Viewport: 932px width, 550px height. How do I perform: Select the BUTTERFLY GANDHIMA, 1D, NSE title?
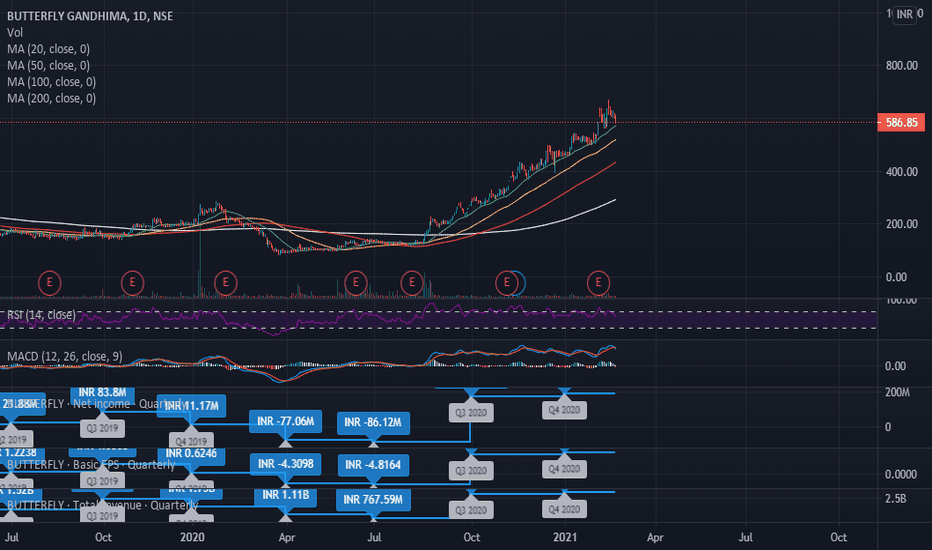(x=90, y=16)
